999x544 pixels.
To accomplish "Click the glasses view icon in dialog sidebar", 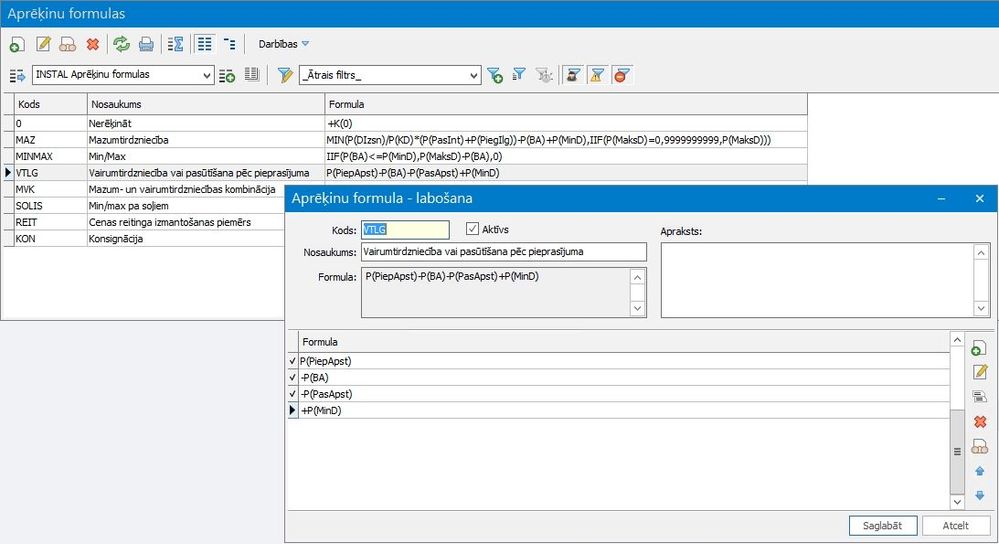I will [980, 447].
